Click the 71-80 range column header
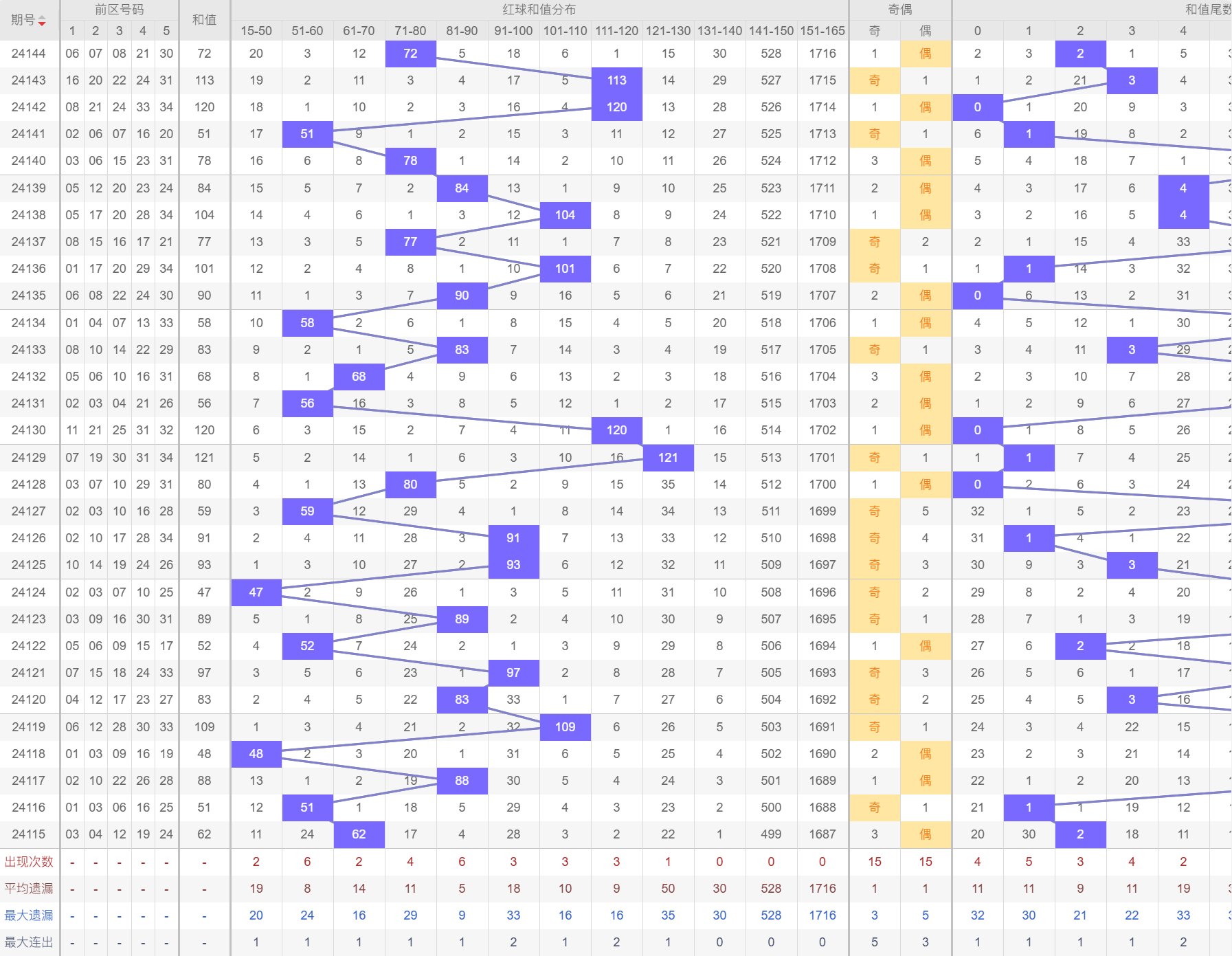Viewport: 1232px width, 956px height. [x=410, y=31]
